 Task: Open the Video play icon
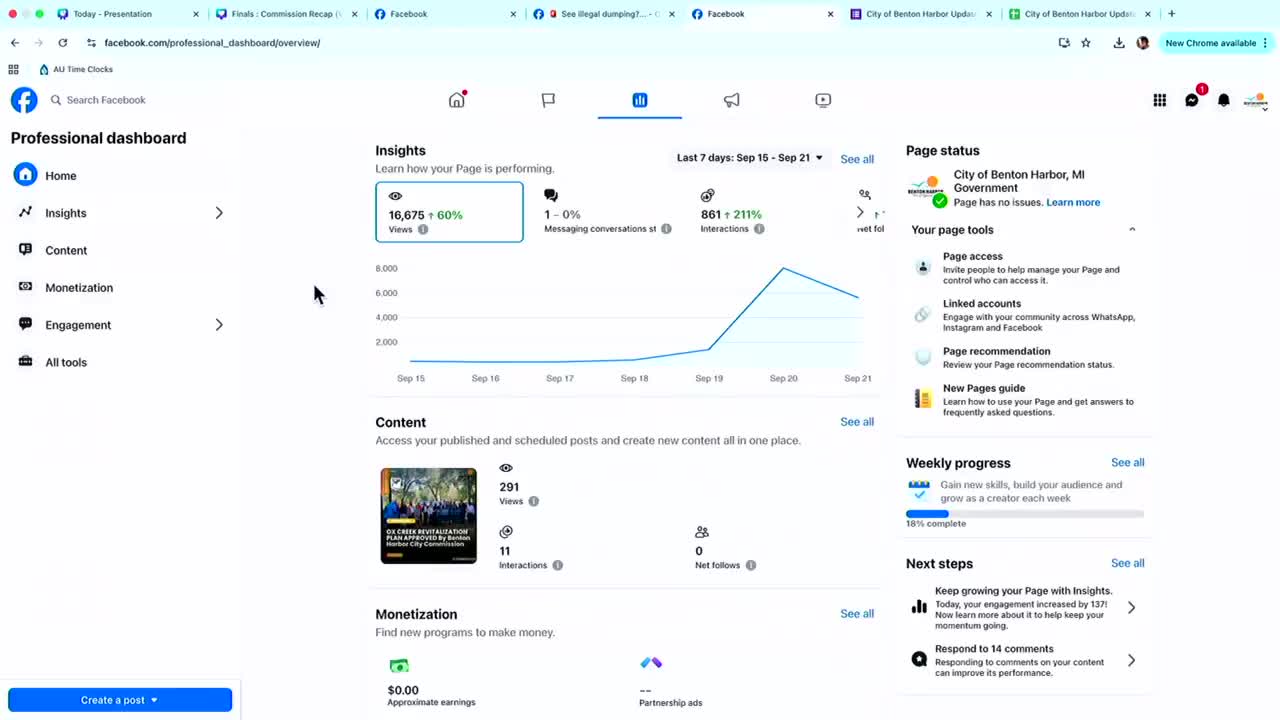(x=823, y=100)
